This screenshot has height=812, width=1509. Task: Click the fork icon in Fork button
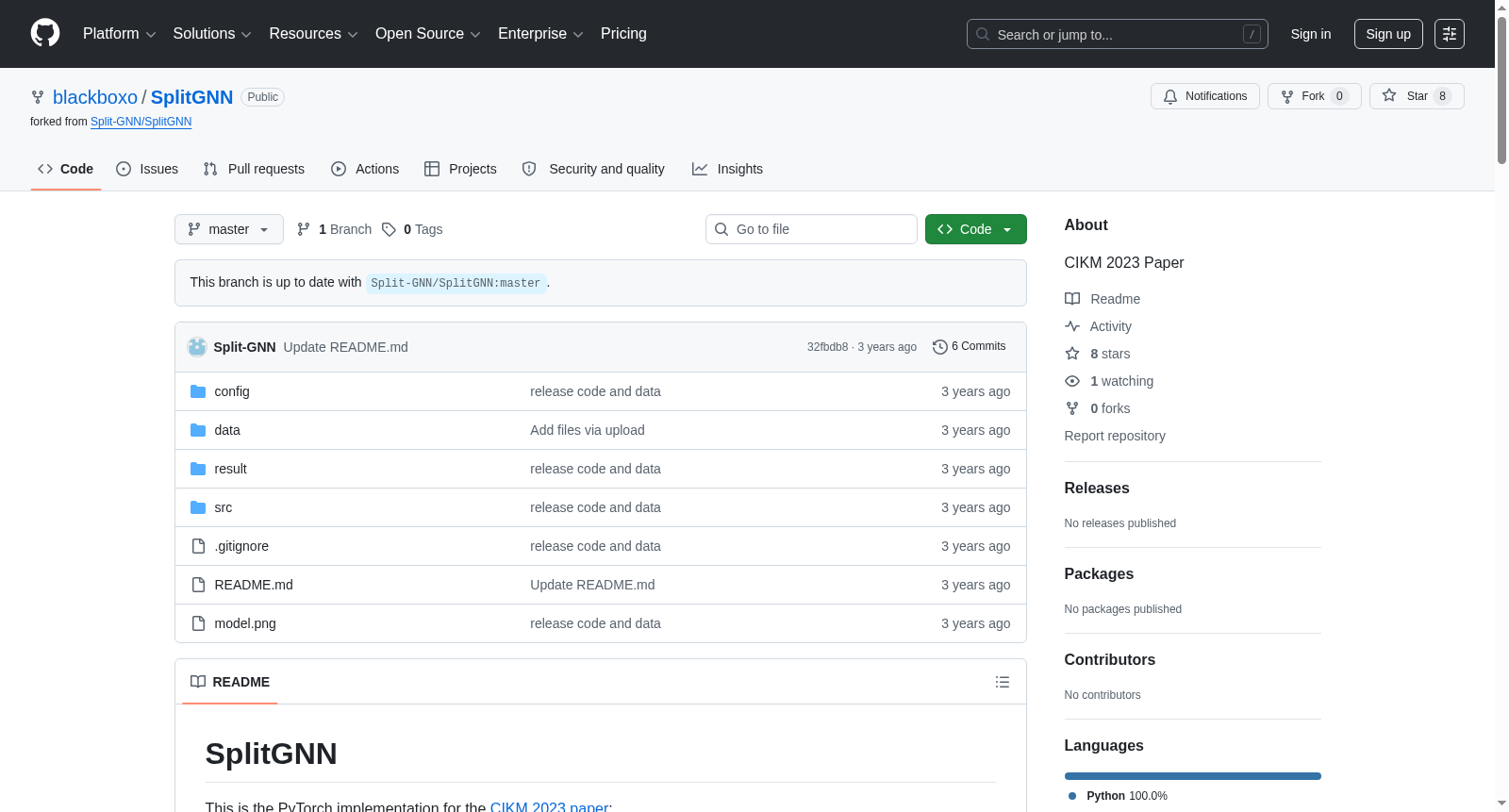coord(1287,96)
